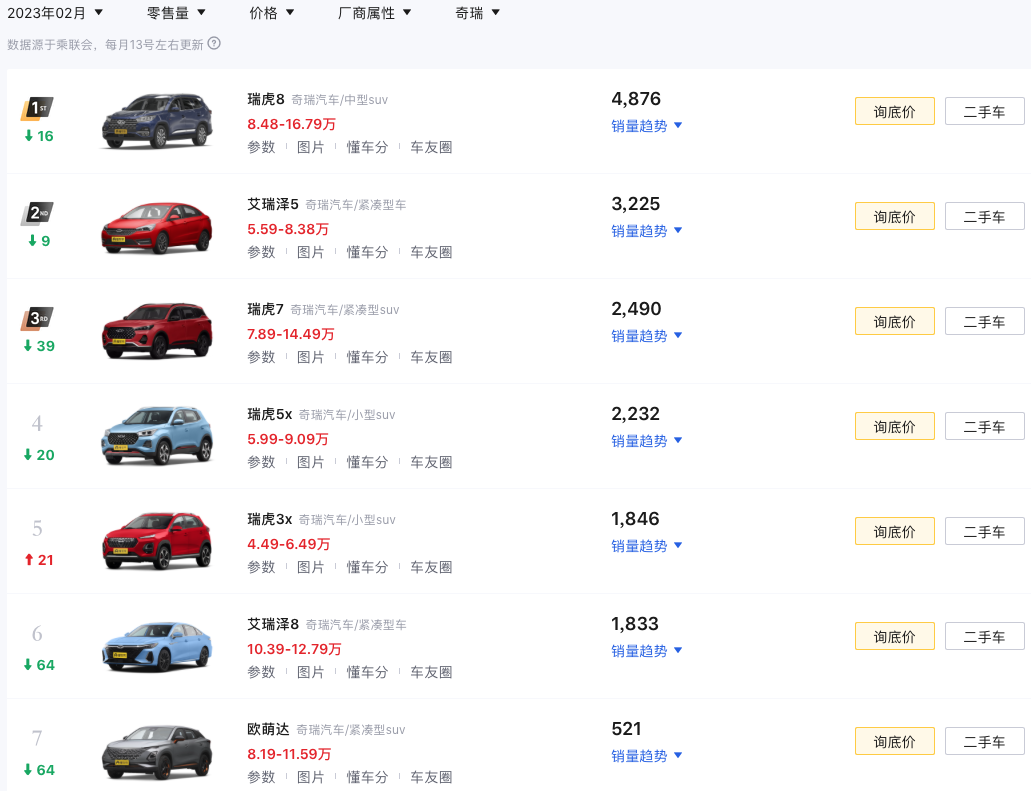Open 车友圈 link for 欧萌达
Viewport: 1031px width, 791px height.
click(431, 777)
